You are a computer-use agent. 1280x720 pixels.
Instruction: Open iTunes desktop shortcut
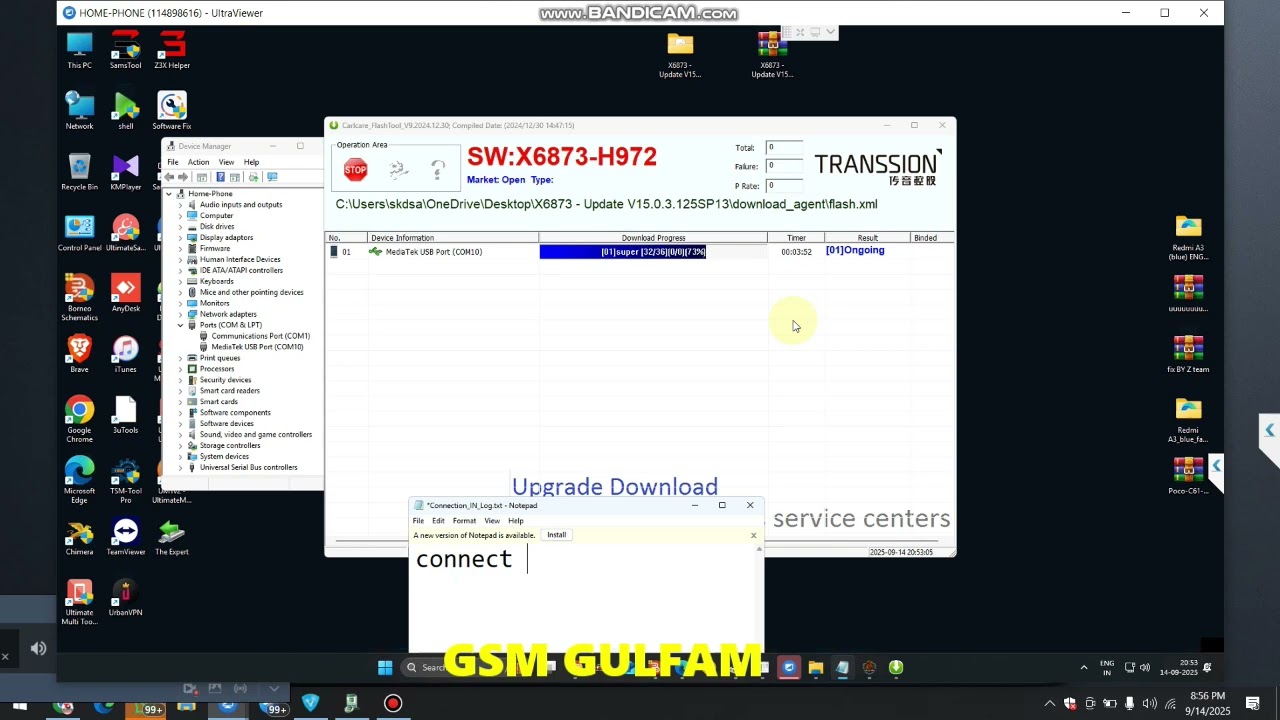click(x=125, y=355)
